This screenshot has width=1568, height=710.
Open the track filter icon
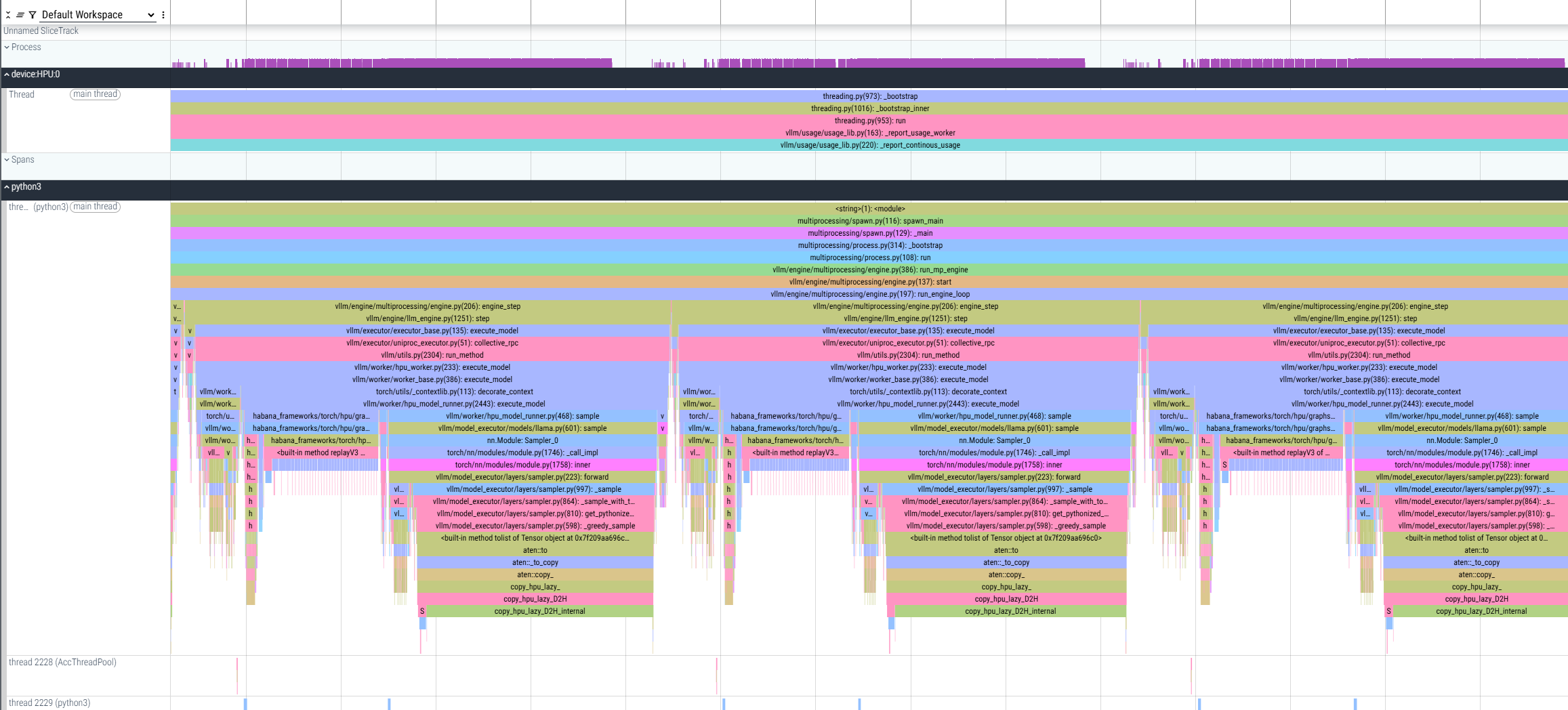tap(32, 15)
